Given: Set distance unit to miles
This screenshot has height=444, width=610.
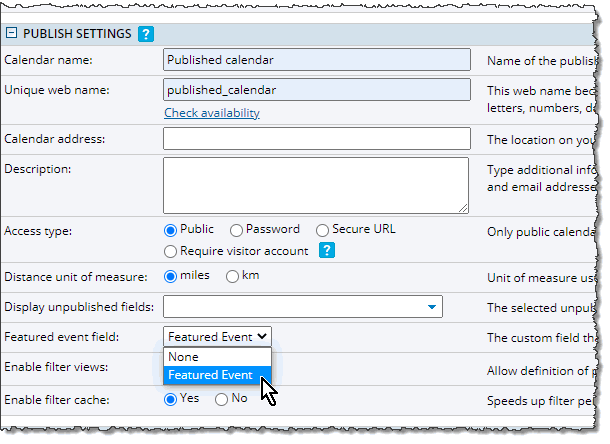Looking at the screenshot, I should pos(172,276).
